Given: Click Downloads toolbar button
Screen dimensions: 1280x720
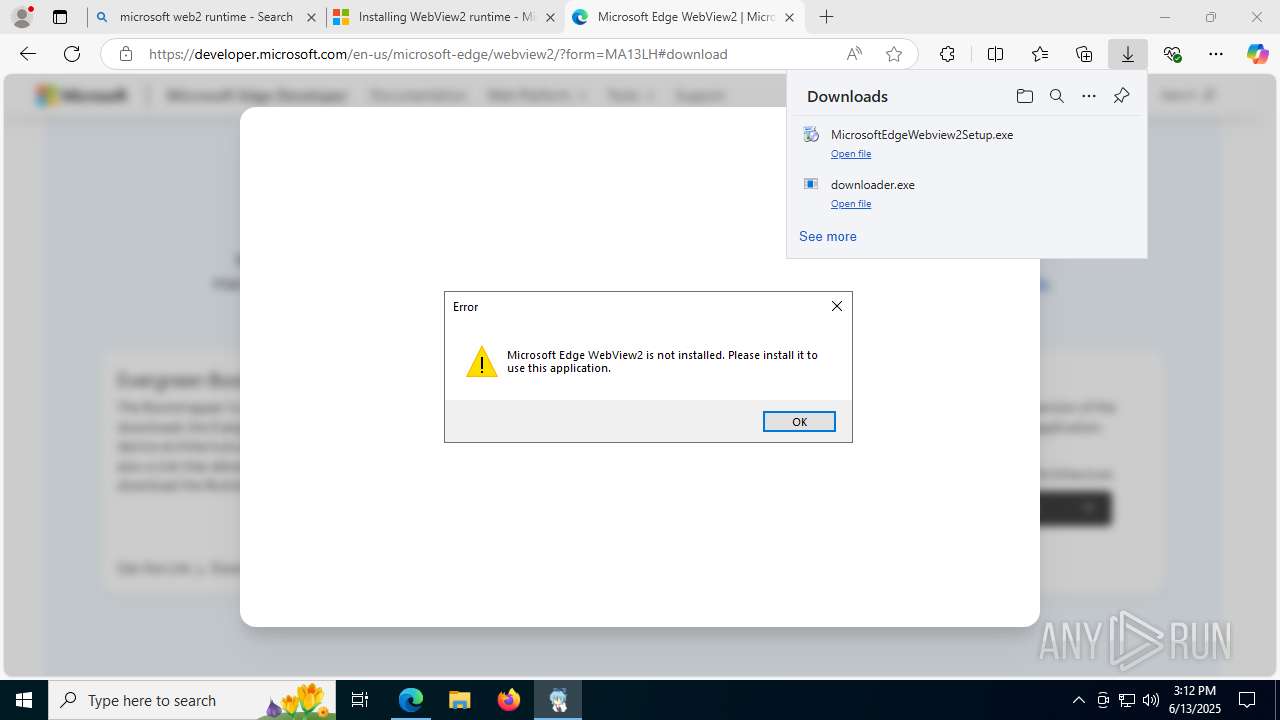Looking at the screenshot, I should (x=1128, y=54).
